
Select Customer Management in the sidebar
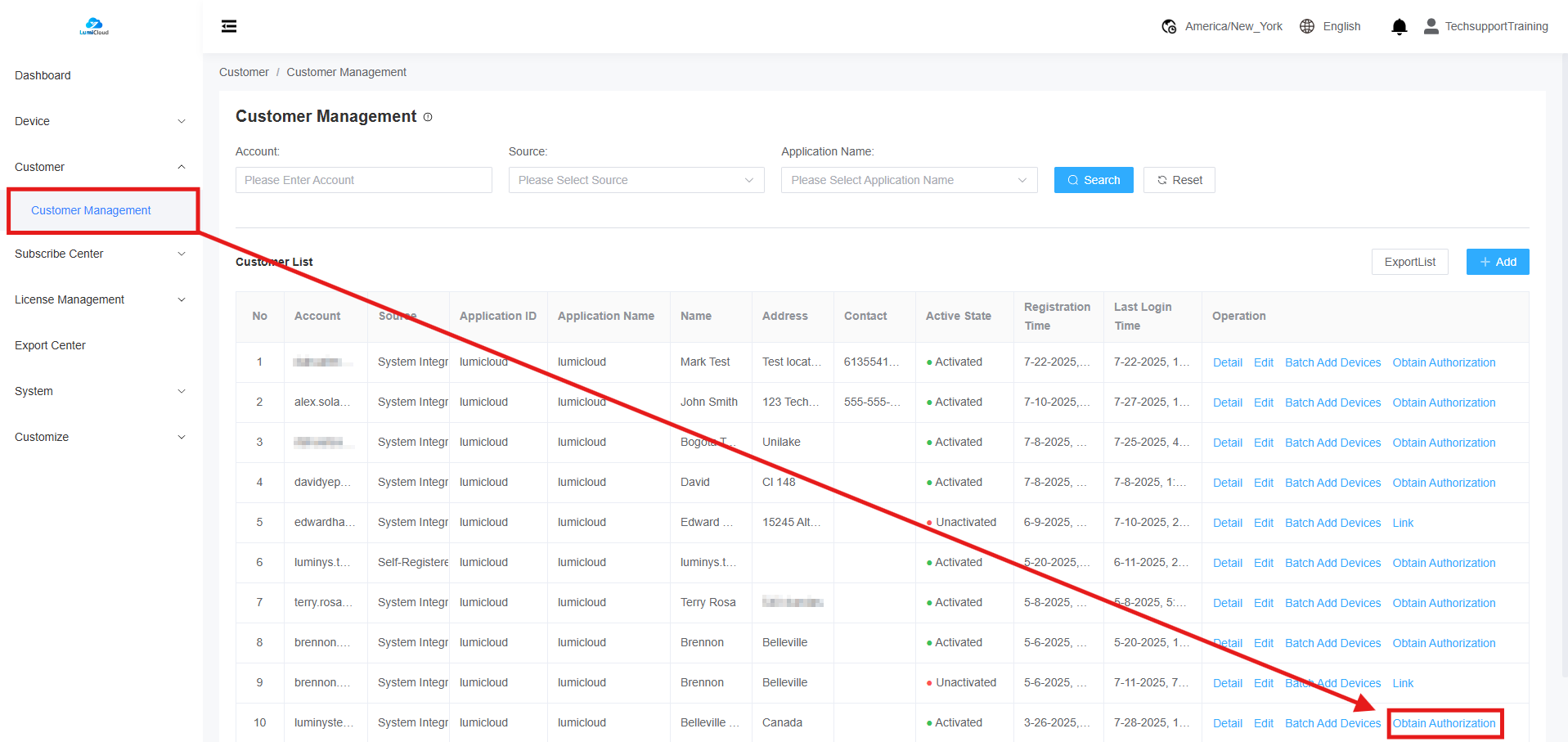91,210
